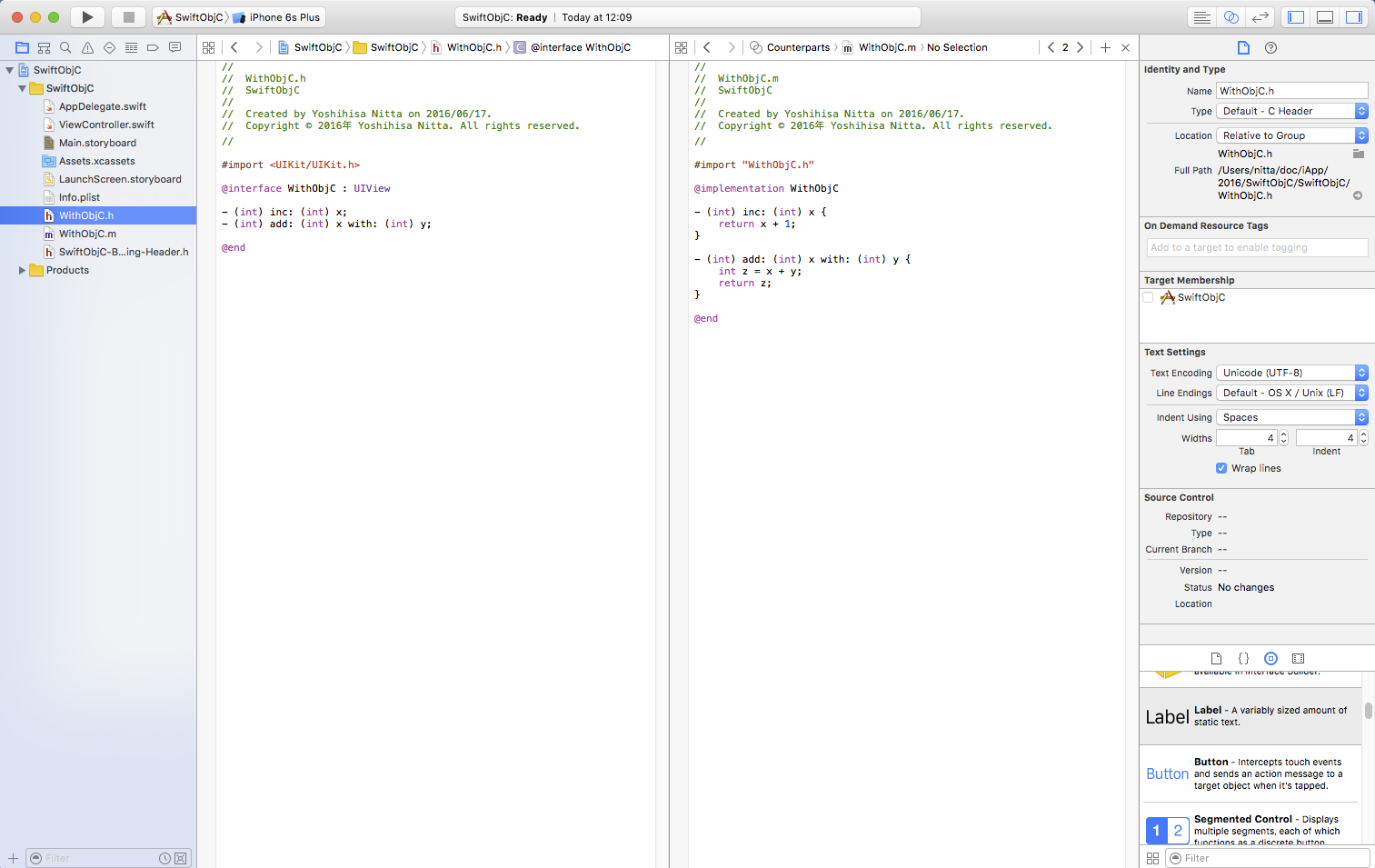Enable SwiftObjC target membership checkbox
This screenshot has height=868, width=1375.
pos(1149,297)
